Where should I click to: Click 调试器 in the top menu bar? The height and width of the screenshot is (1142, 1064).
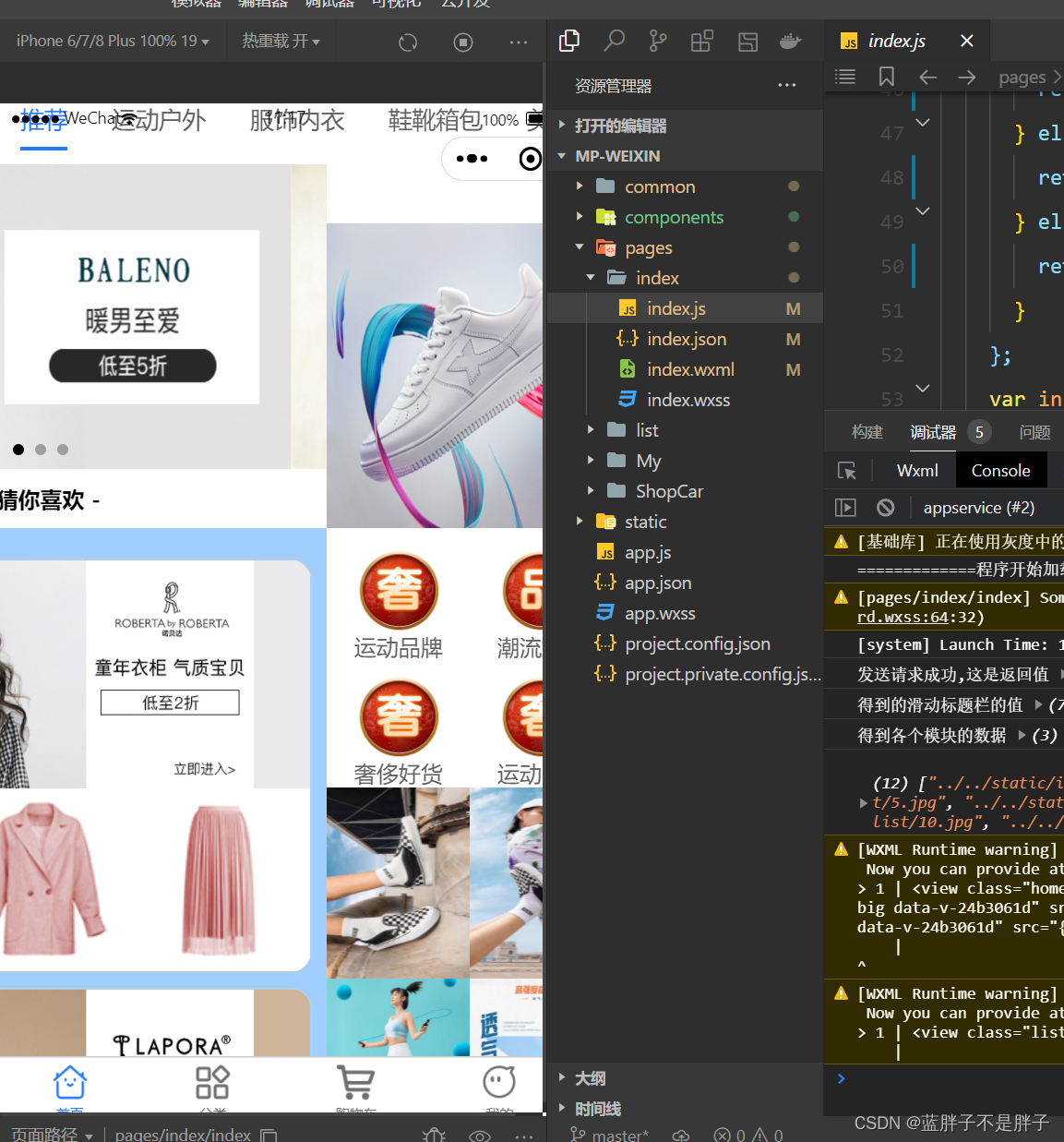pos(329,5)
